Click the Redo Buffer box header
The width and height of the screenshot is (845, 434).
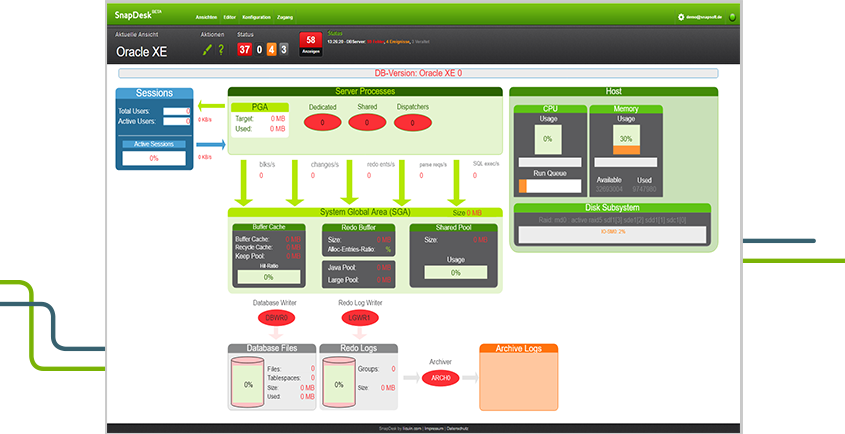(x=358, y=228)
